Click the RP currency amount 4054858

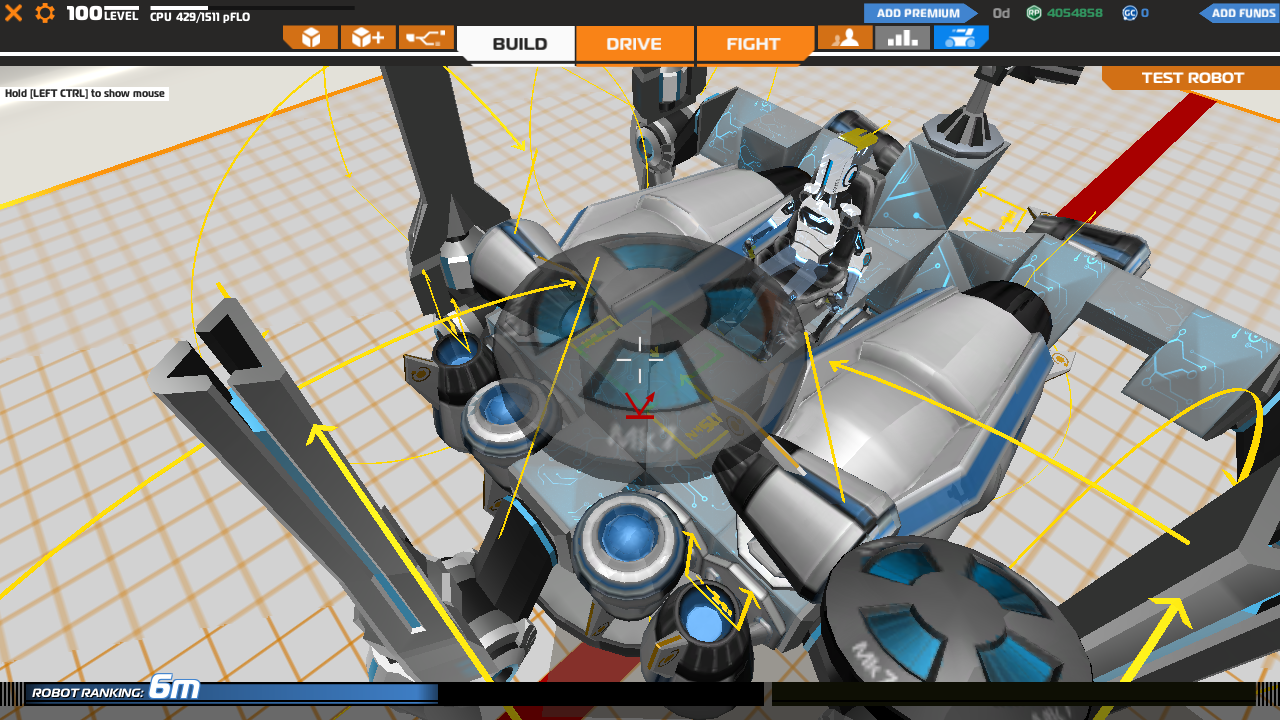1074,13
